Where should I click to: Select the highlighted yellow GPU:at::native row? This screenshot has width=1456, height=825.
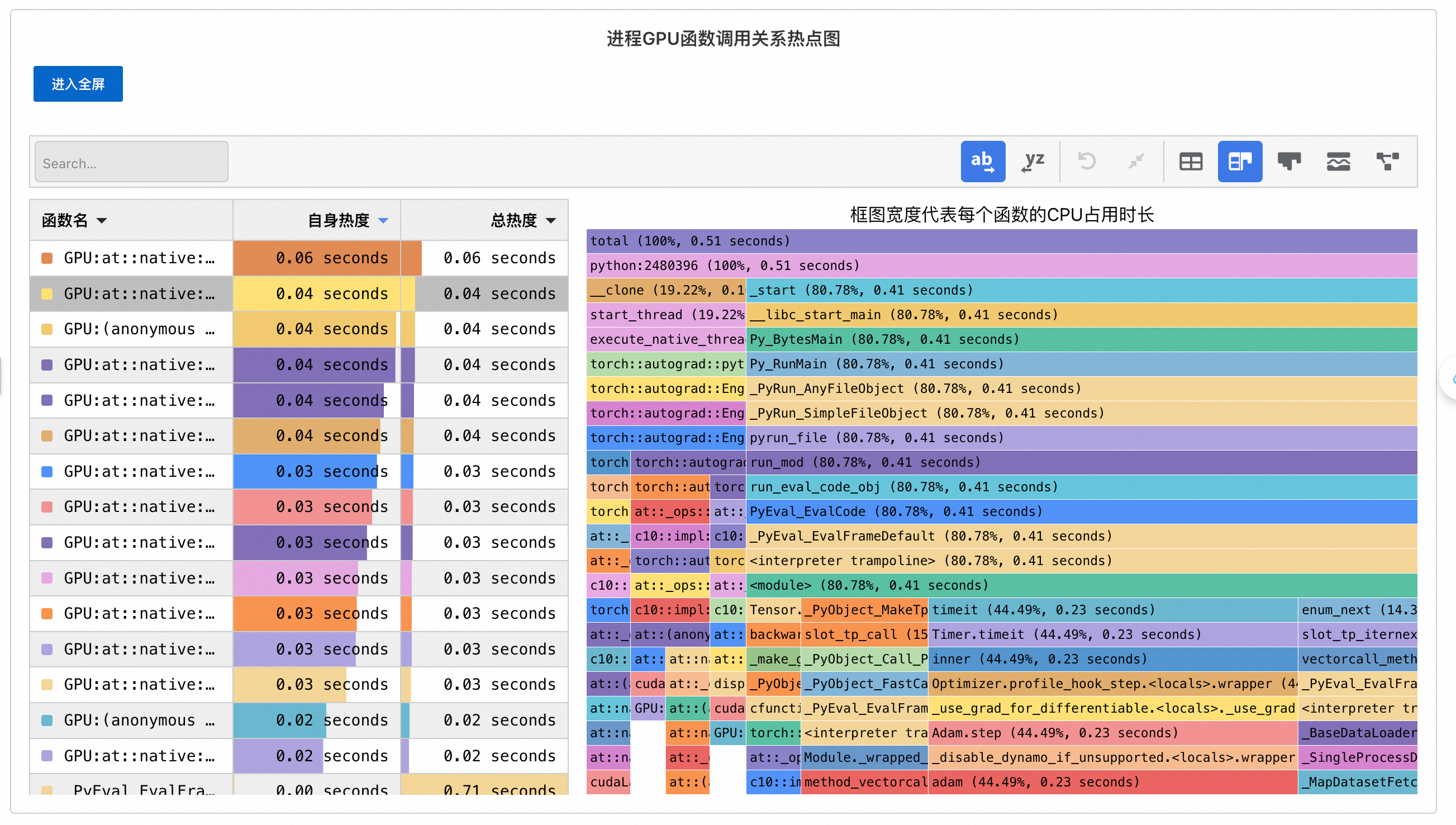(139, 293)
